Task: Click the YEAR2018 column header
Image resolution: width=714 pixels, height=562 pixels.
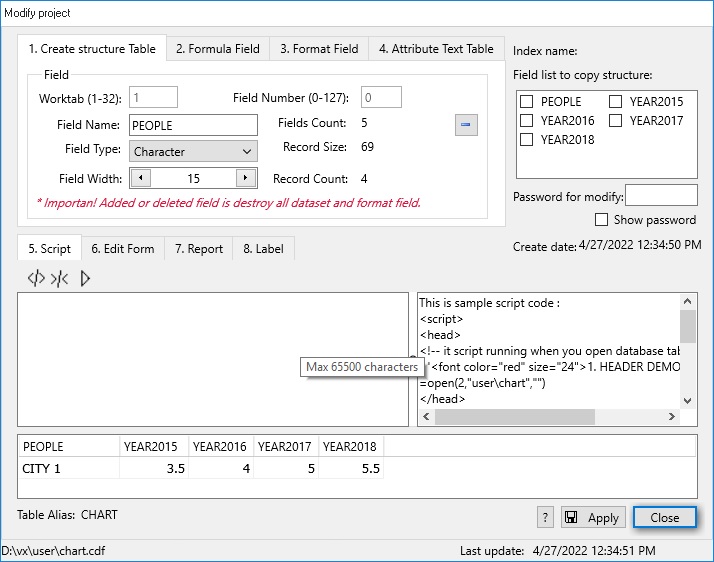Action: point(351,446)
